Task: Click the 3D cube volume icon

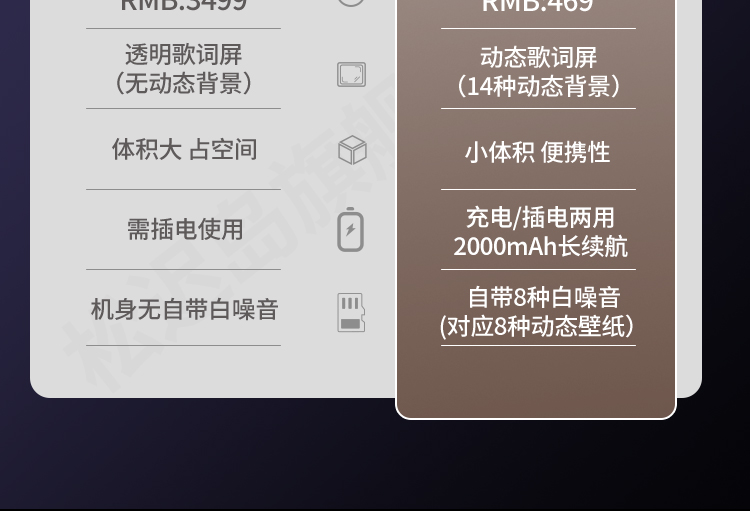Action: (353, 150)
